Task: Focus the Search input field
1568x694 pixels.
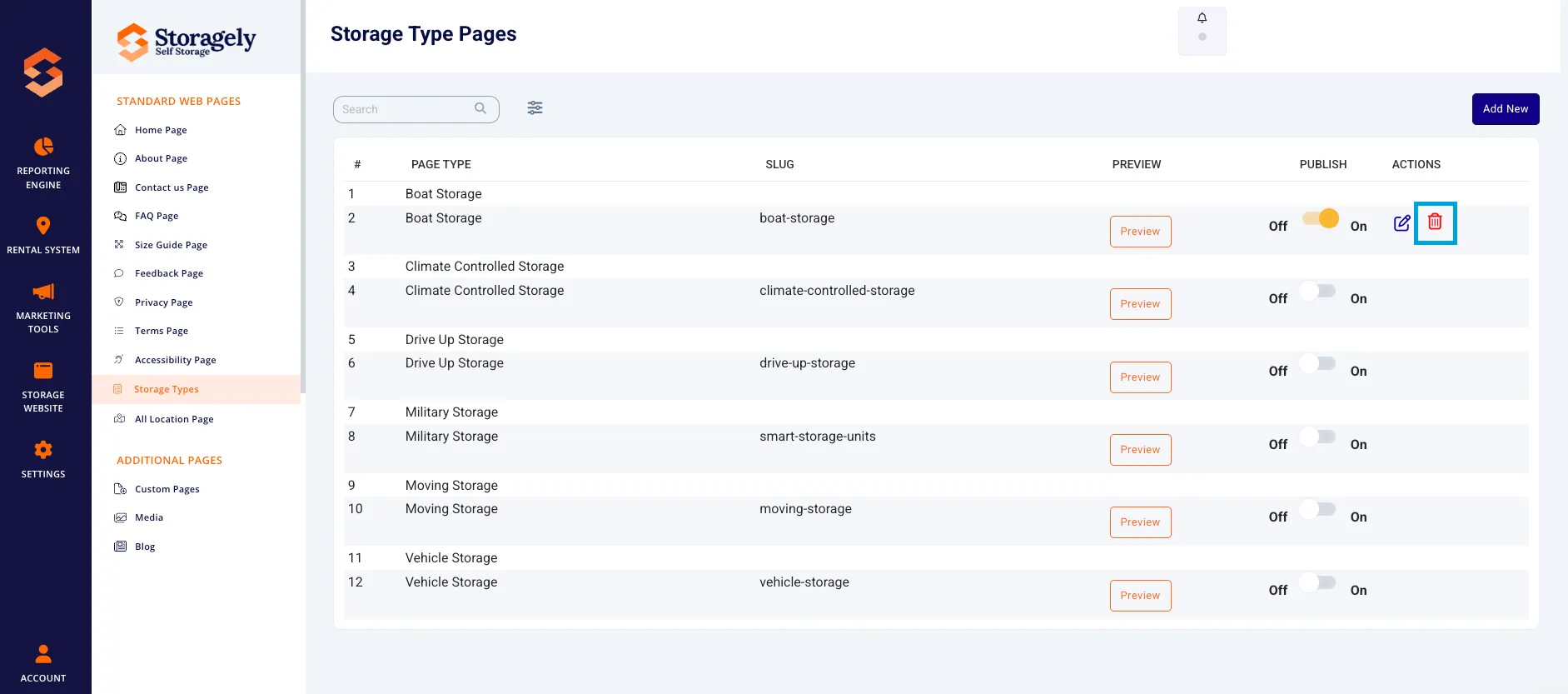Action: pos(416,109)
